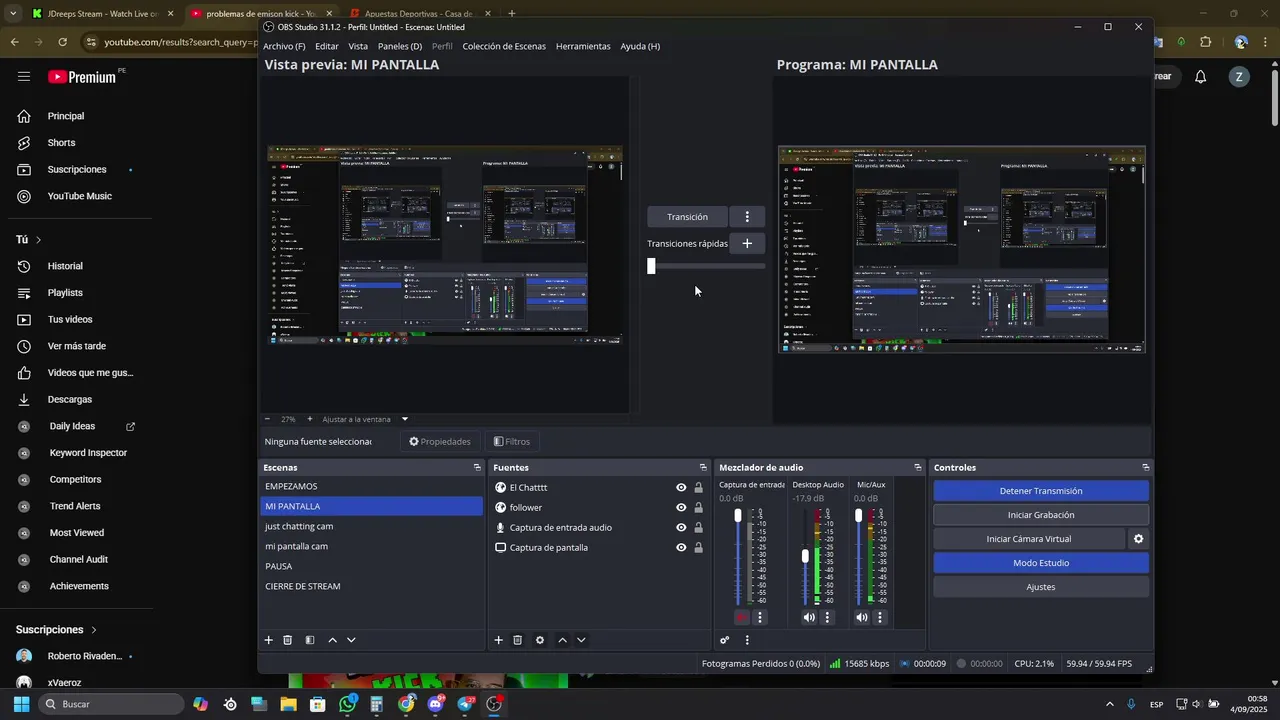Open options dots for Desktop Audio channel
The image size is (1280, 720).
click(x=827, y=618)
